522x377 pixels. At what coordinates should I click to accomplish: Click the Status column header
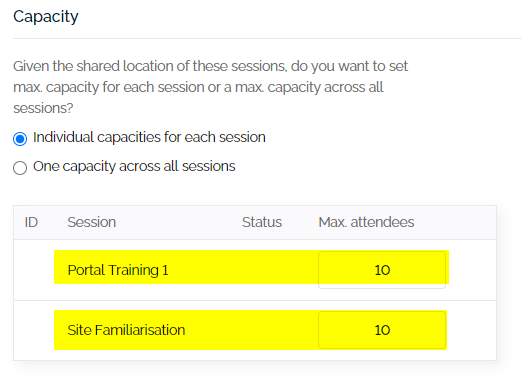pyautogui.click(x=262, y=222)
